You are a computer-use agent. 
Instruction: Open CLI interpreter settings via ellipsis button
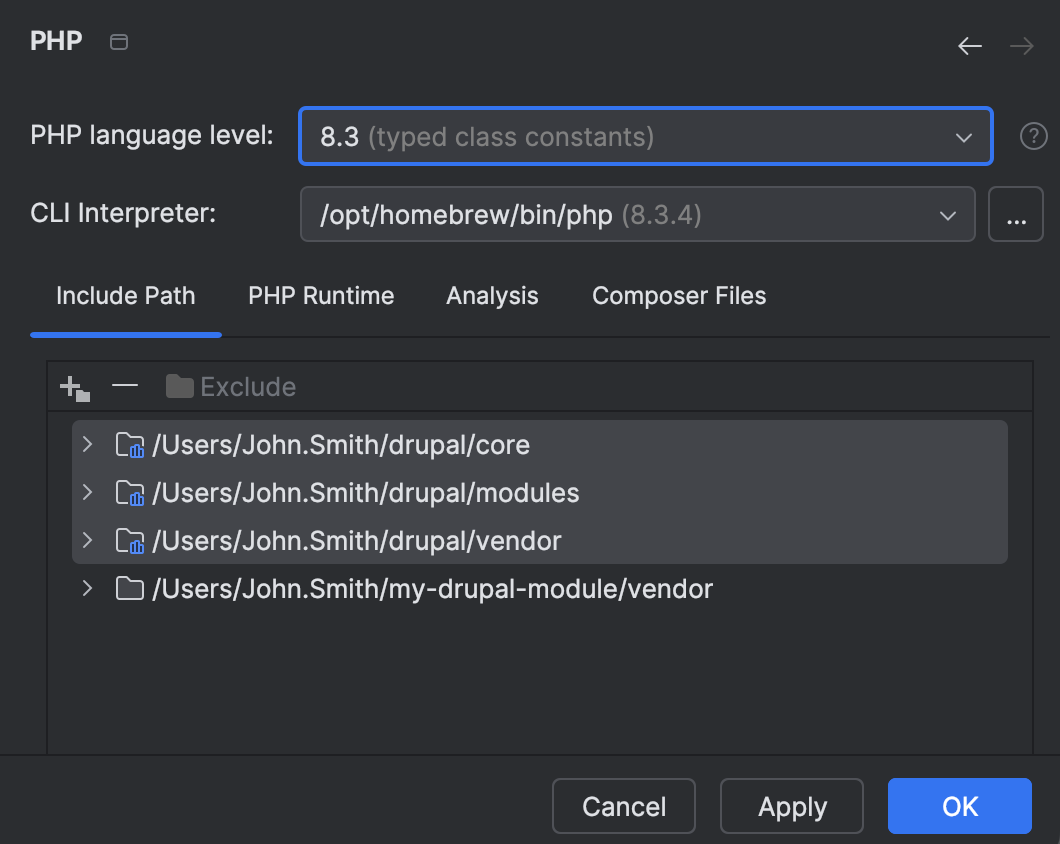tap(1016, 215)
